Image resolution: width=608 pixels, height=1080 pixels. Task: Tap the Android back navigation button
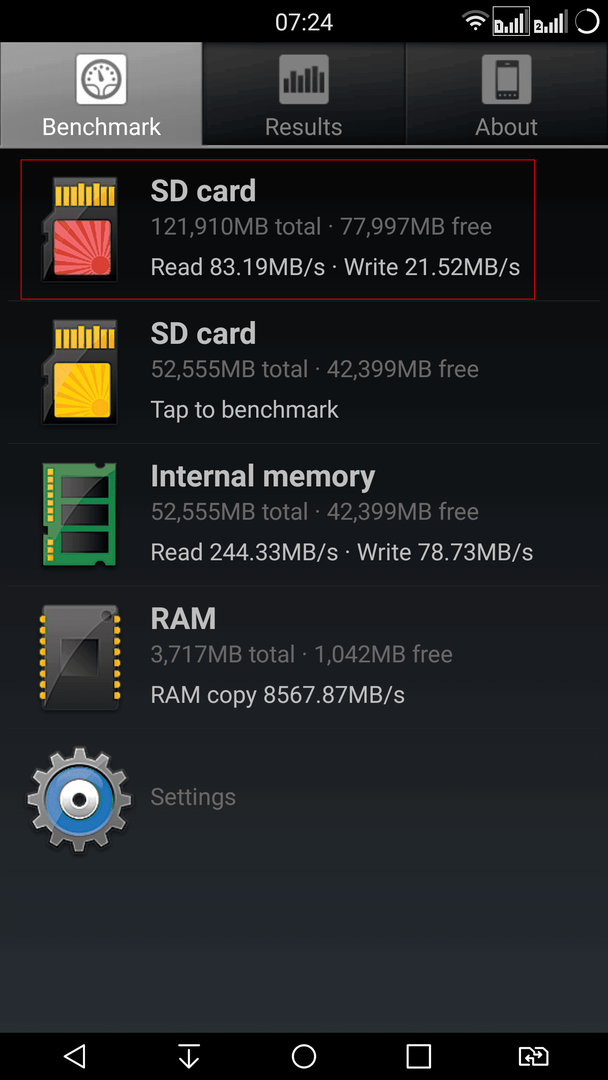[x=74, y=1056]
